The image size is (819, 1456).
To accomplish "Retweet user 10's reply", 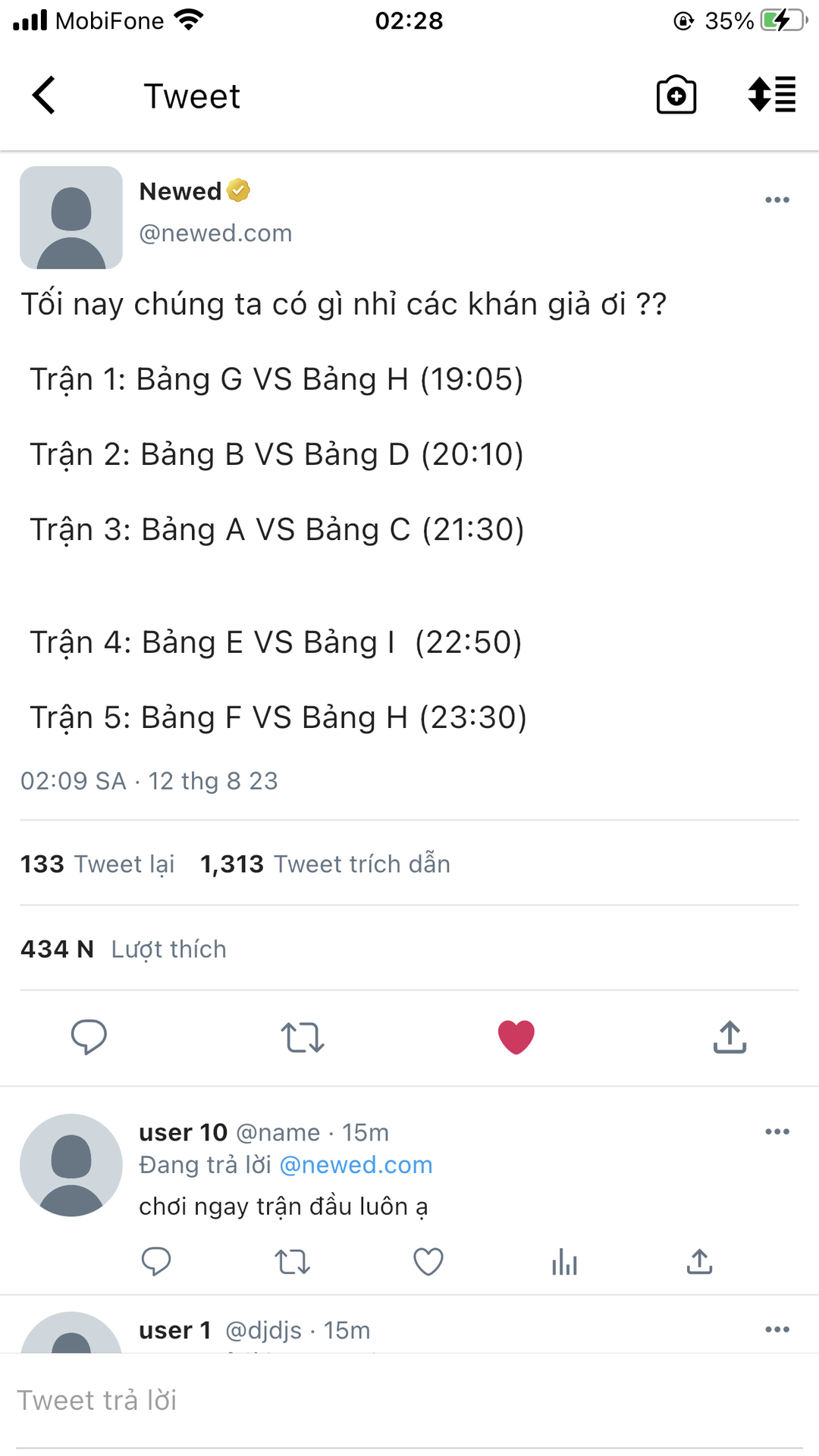I will coord(292,1262).
